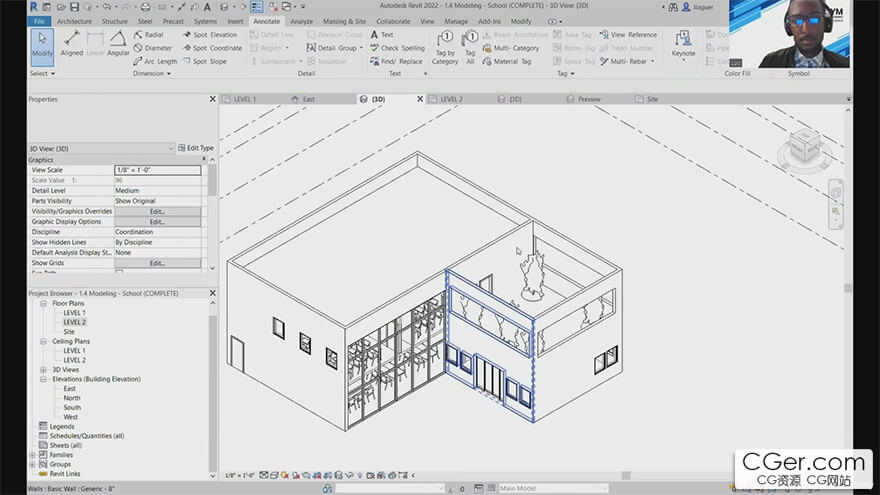Click the Edit Type button
The width and height of the screenshot is (880, 495).
tap(195, 148)
